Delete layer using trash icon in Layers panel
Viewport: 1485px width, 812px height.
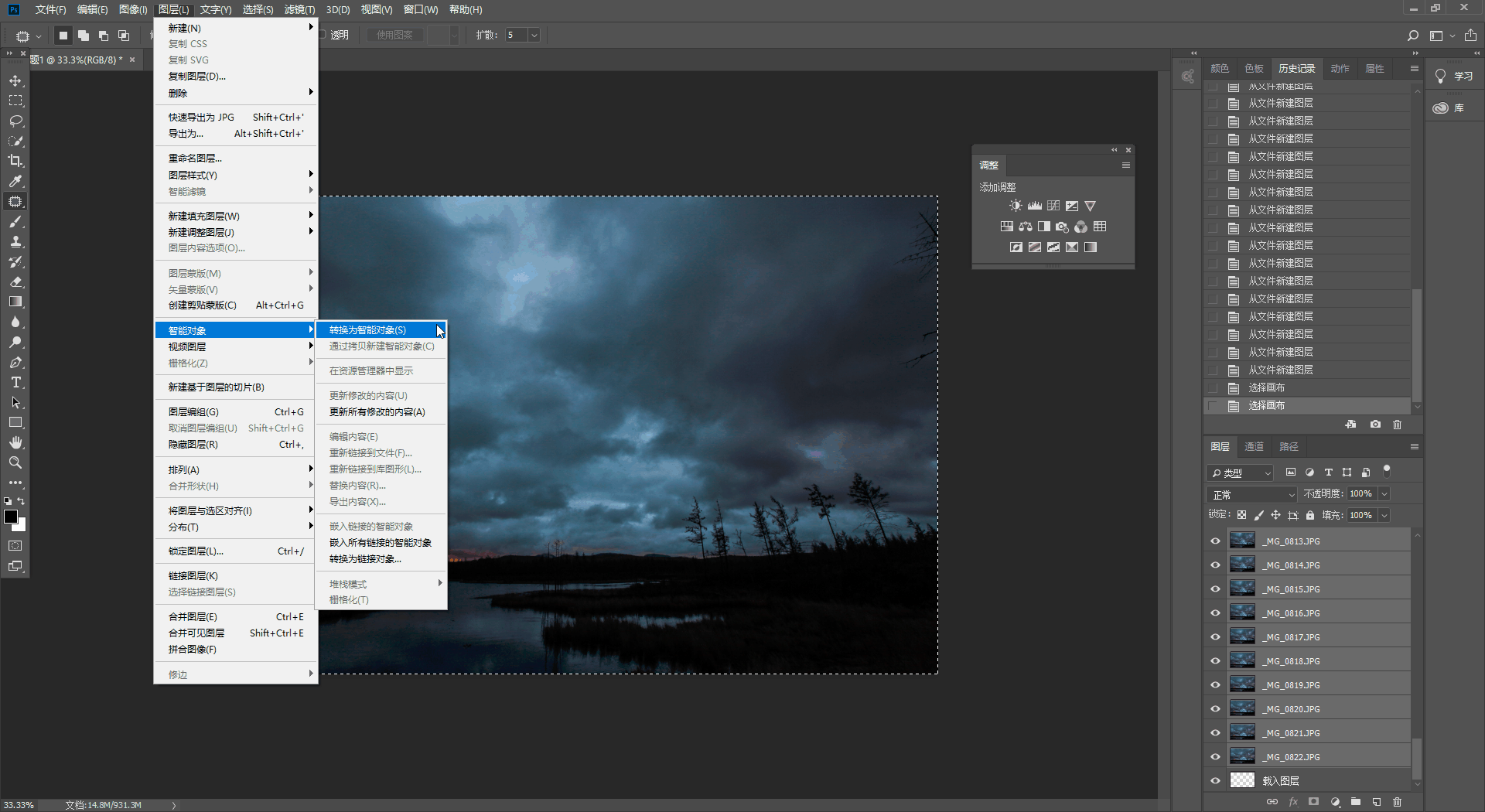[1397, 802]
